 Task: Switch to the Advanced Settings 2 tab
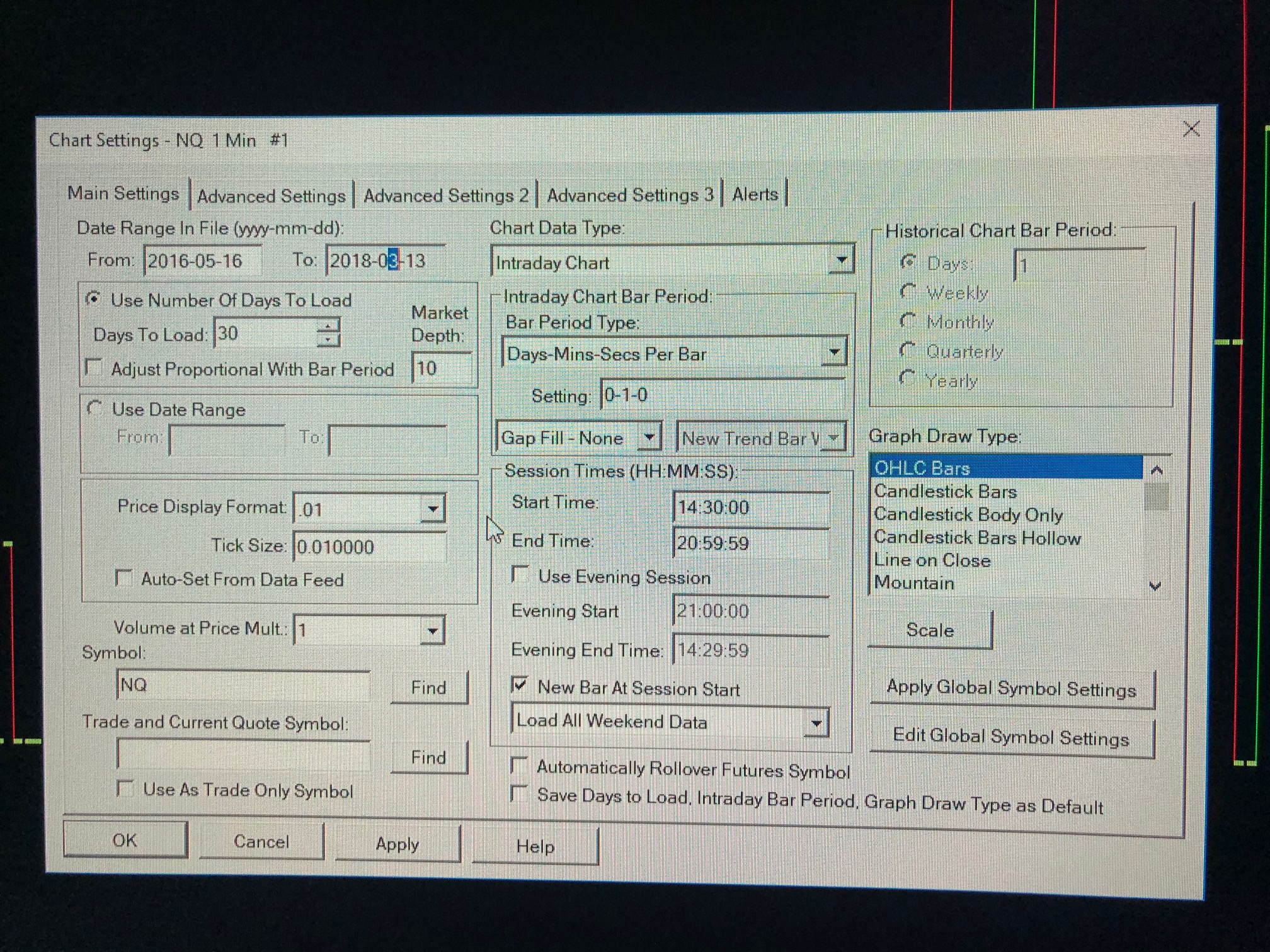[445, 196]
